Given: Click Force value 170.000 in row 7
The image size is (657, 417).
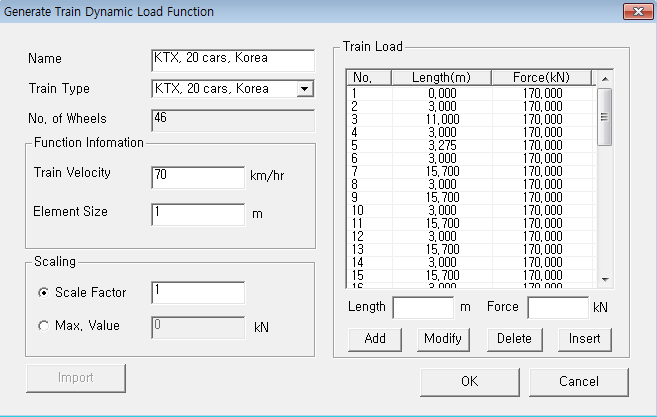Looking at the screenshot, I should tap(543, 171).
